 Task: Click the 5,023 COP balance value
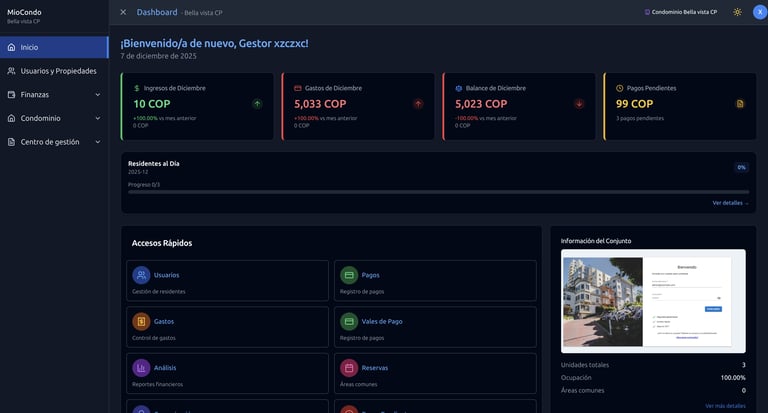click(x=481, y=104)
